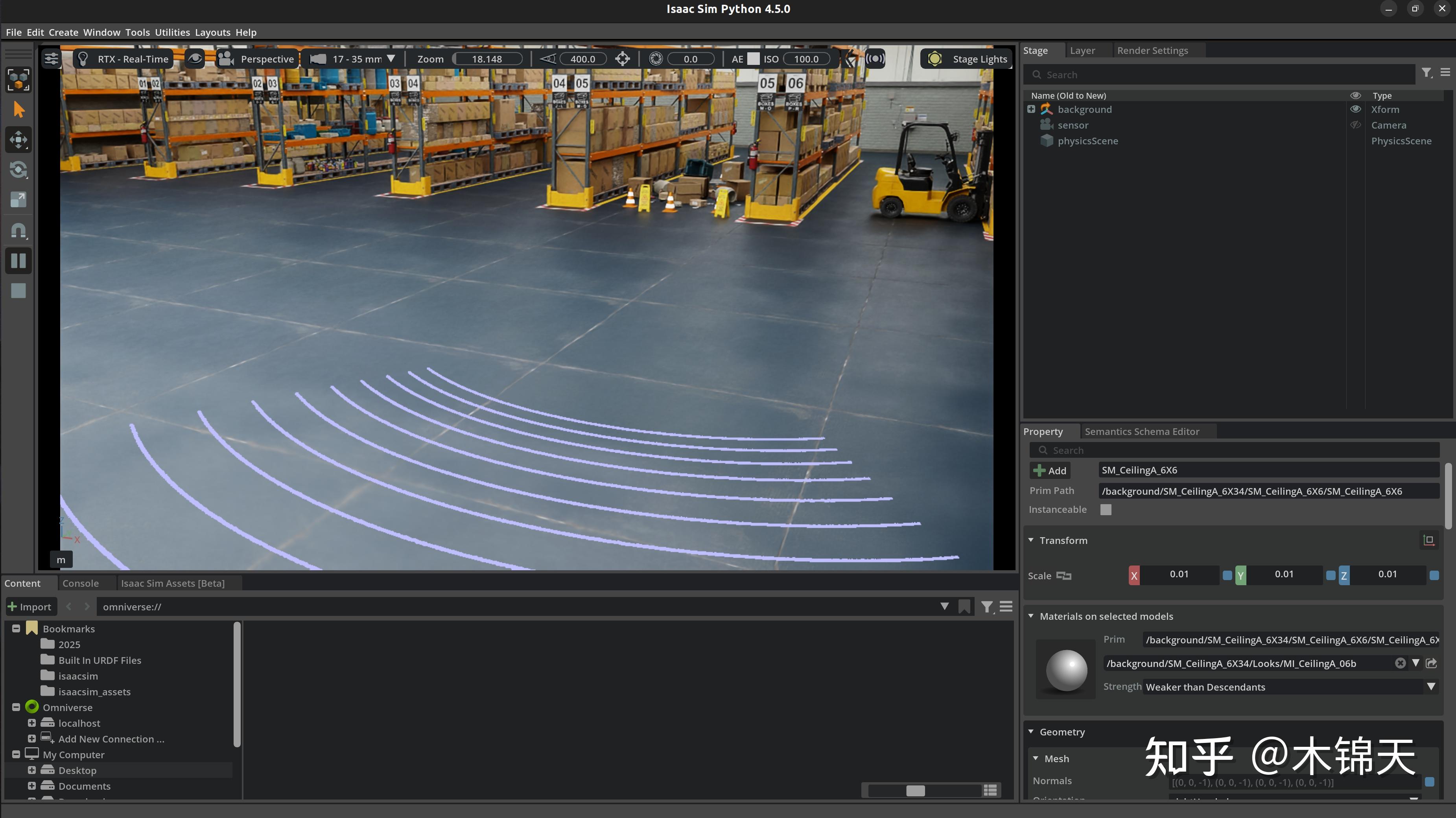The image size is (1456, 818).
Task: Click the audio waveform viewport icon
Action: pos(875,59)
